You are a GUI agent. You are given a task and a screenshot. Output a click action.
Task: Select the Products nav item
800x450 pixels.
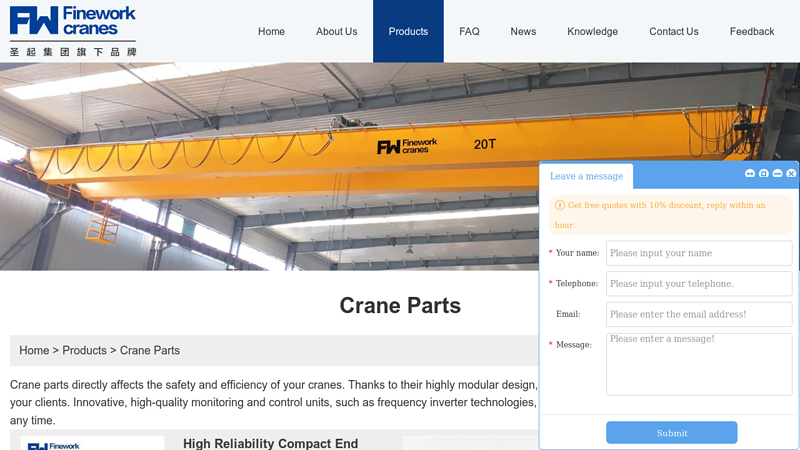click(408, 32)
